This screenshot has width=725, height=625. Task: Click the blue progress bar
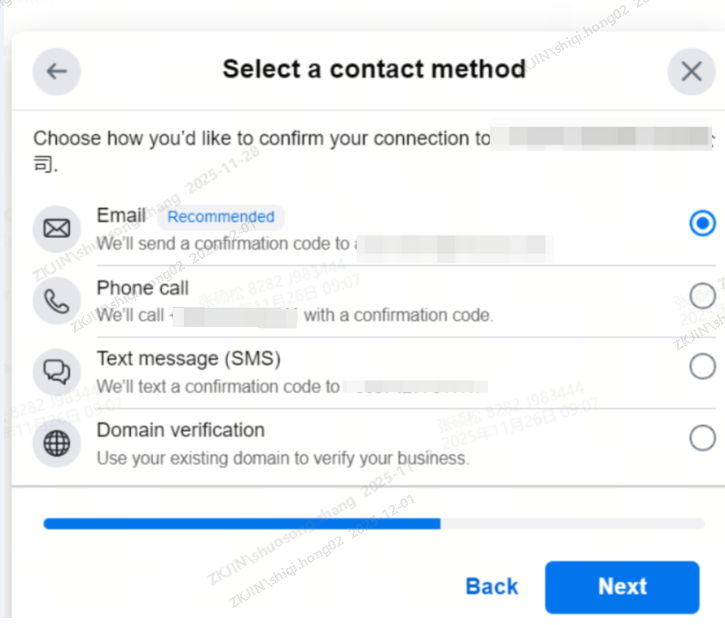tap(242, 523)
